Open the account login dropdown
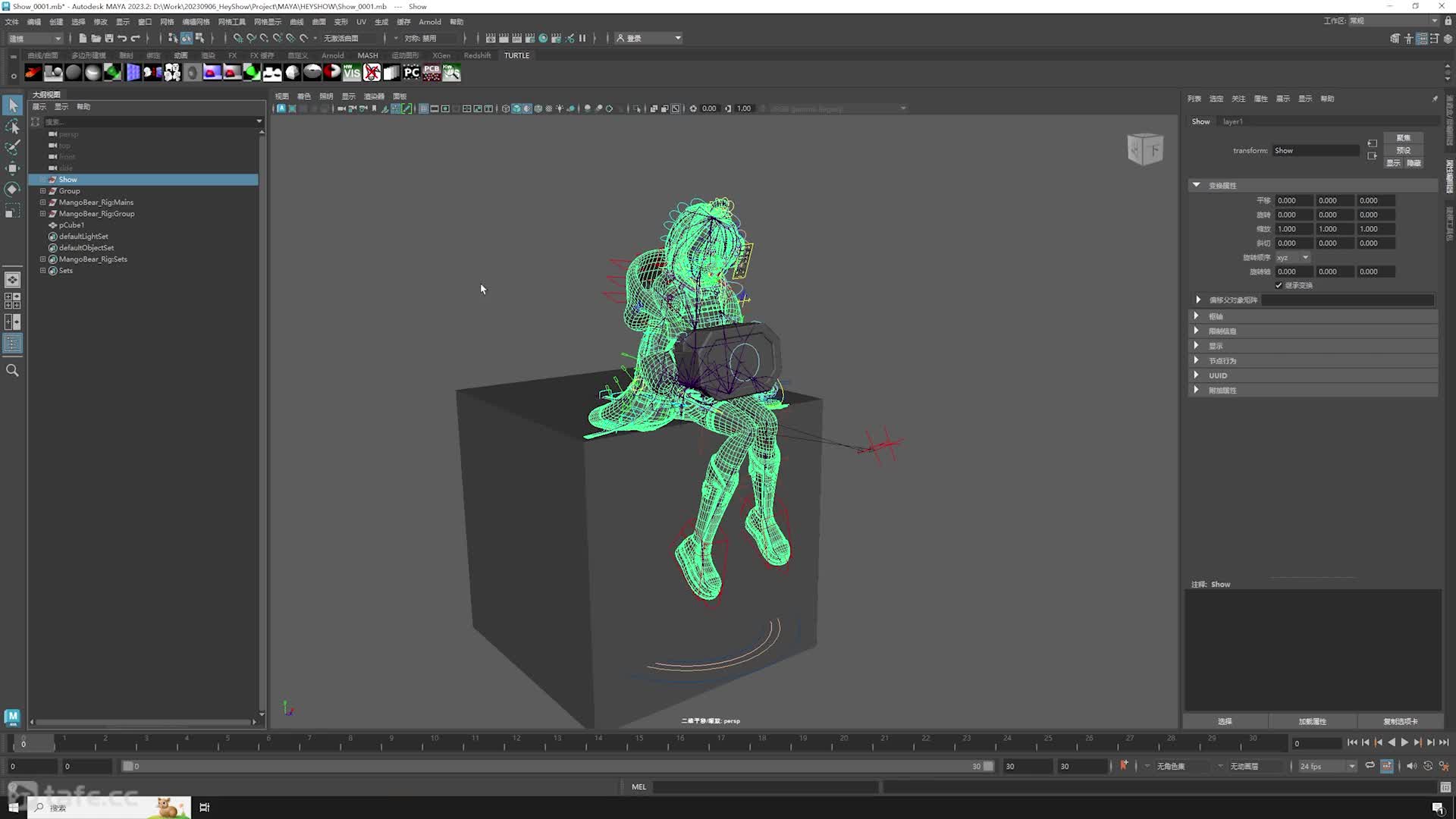 (x=648, y=38)
